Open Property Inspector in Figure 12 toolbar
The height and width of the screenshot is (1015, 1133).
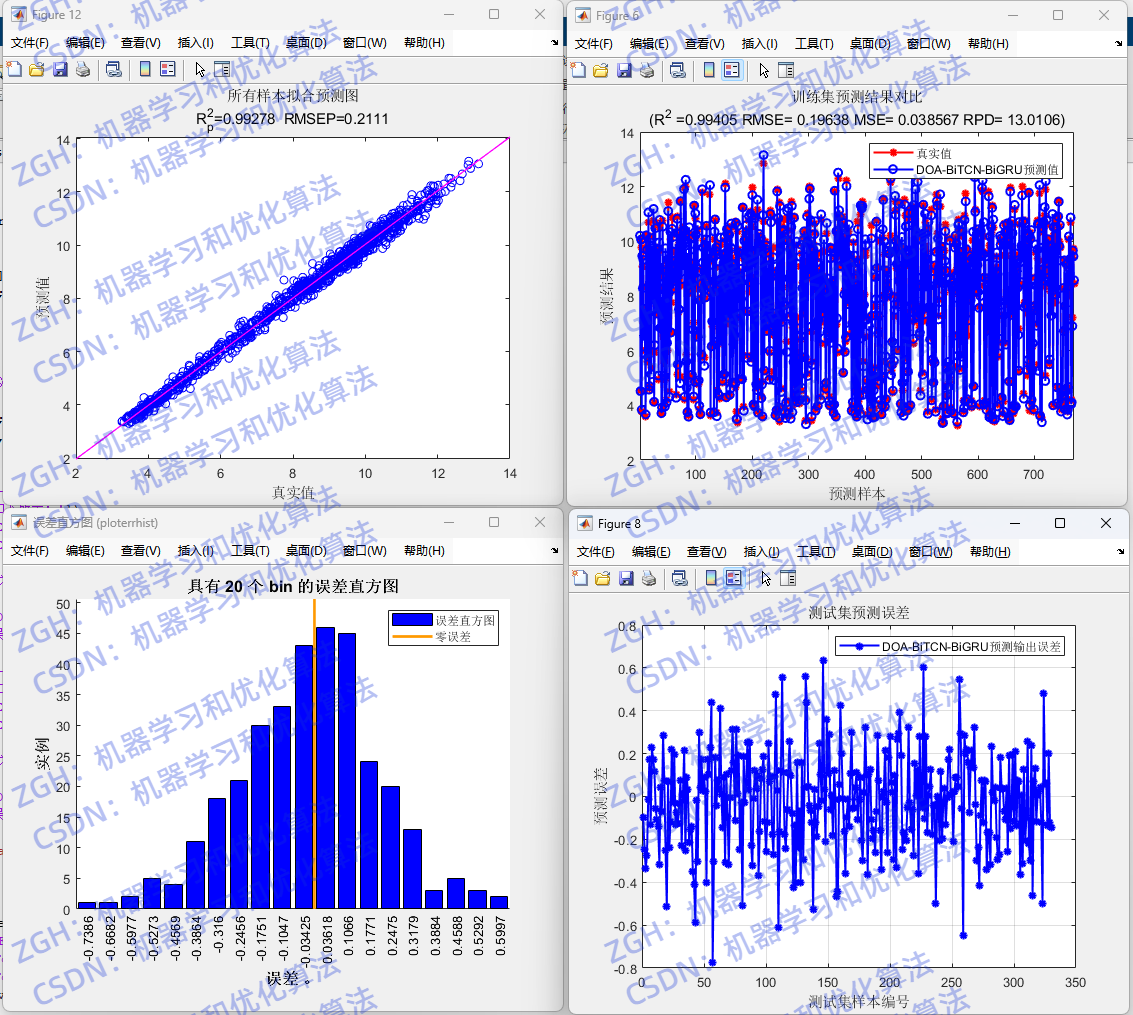(222, 69)
